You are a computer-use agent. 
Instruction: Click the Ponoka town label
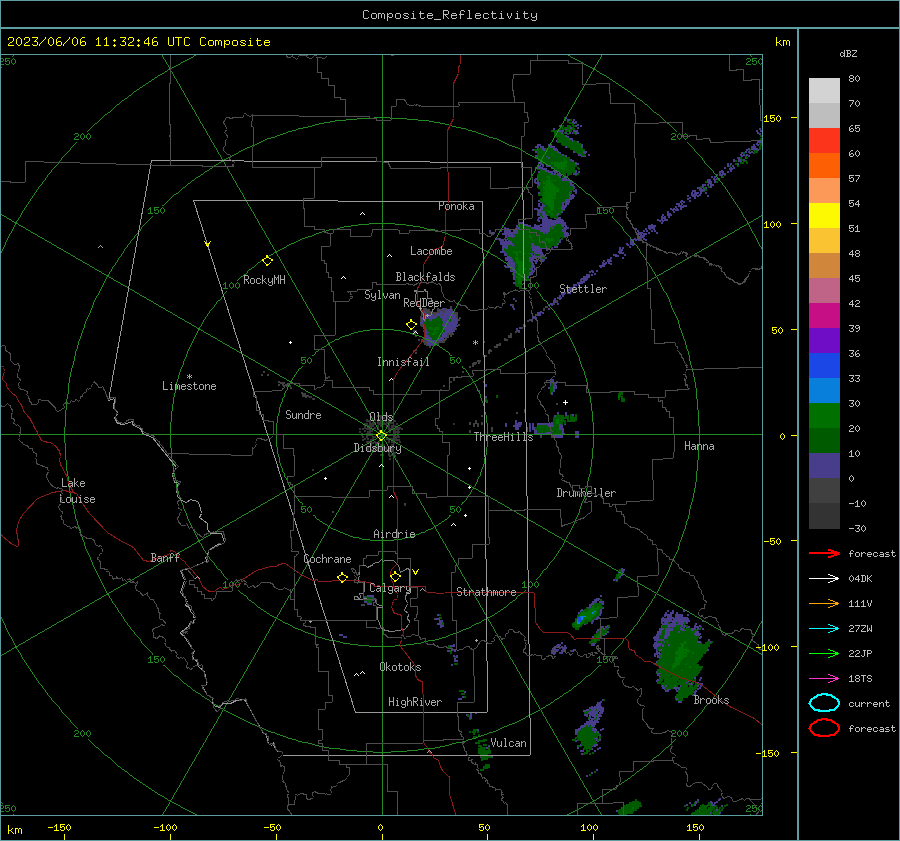456,206
